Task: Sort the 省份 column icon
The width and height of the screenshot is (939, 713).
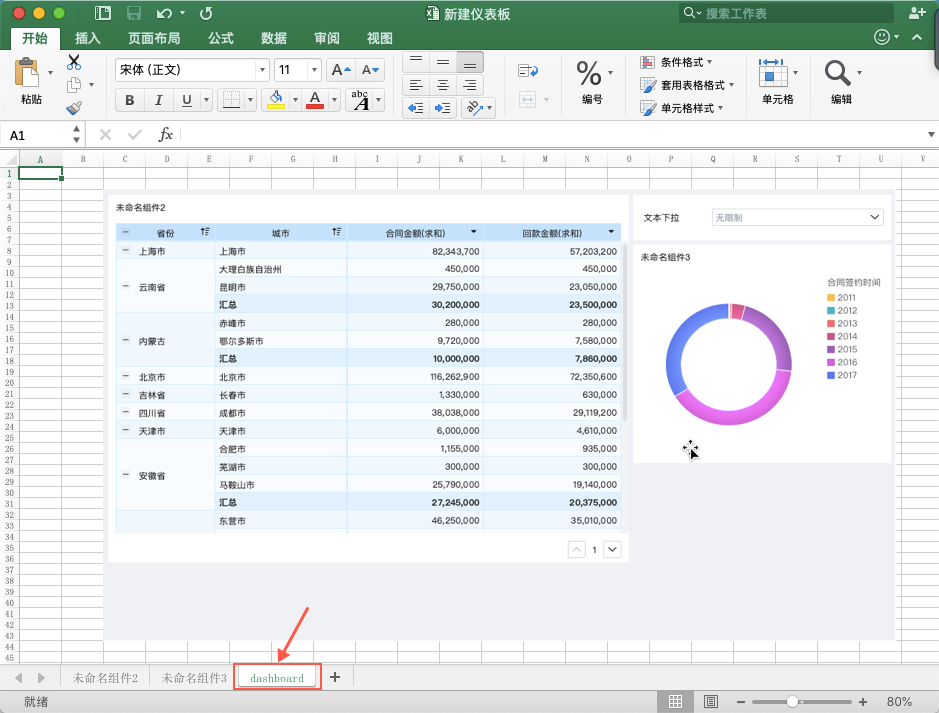Action: coord(205,232)
